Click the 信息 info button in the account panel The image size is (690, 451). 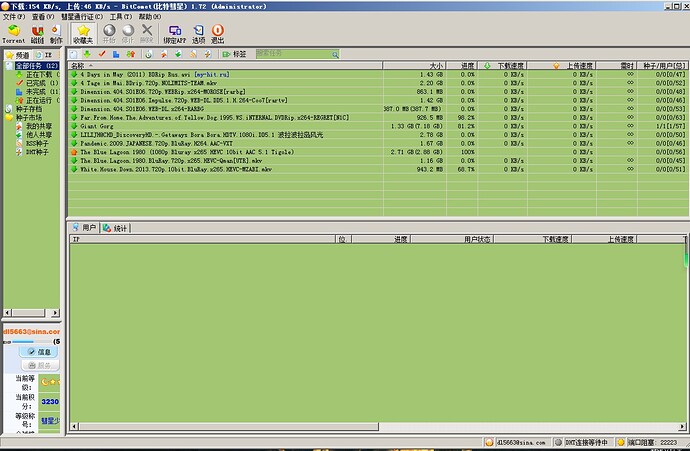38,352
